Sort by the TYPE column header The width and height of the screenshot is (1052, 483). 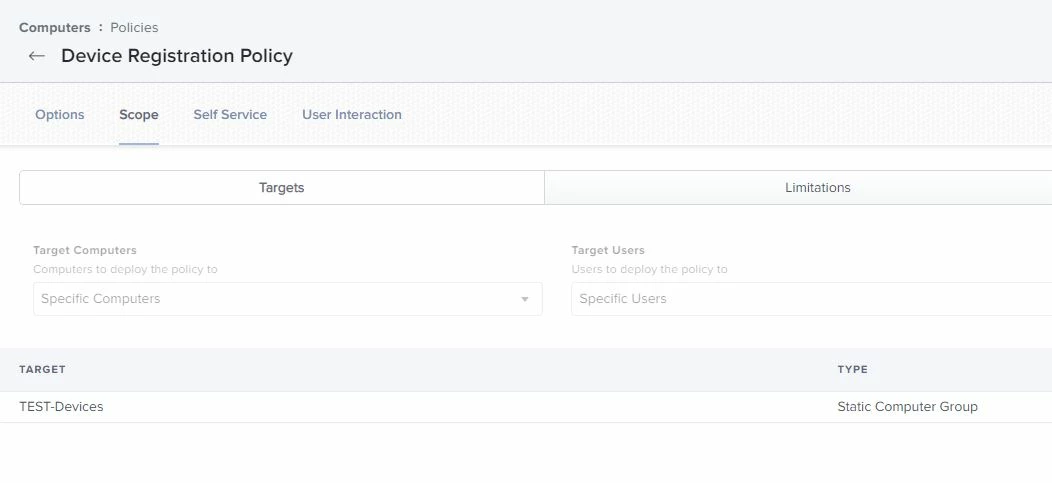click(853, 370)
